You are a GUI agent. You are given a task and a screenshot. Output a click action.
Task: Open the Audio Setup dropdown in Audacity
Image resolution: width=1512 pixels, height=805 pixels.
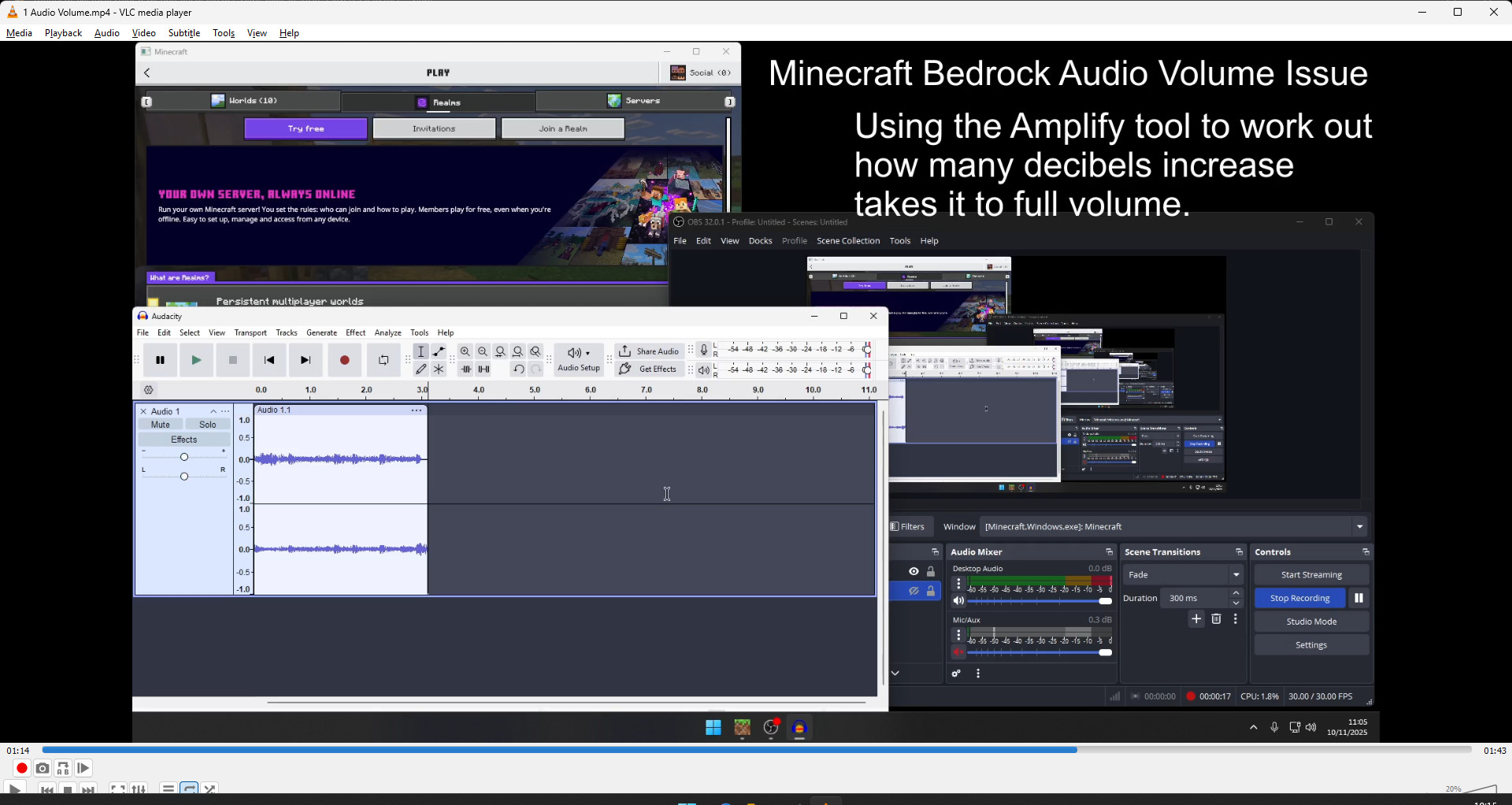click(x=579, y=359)
